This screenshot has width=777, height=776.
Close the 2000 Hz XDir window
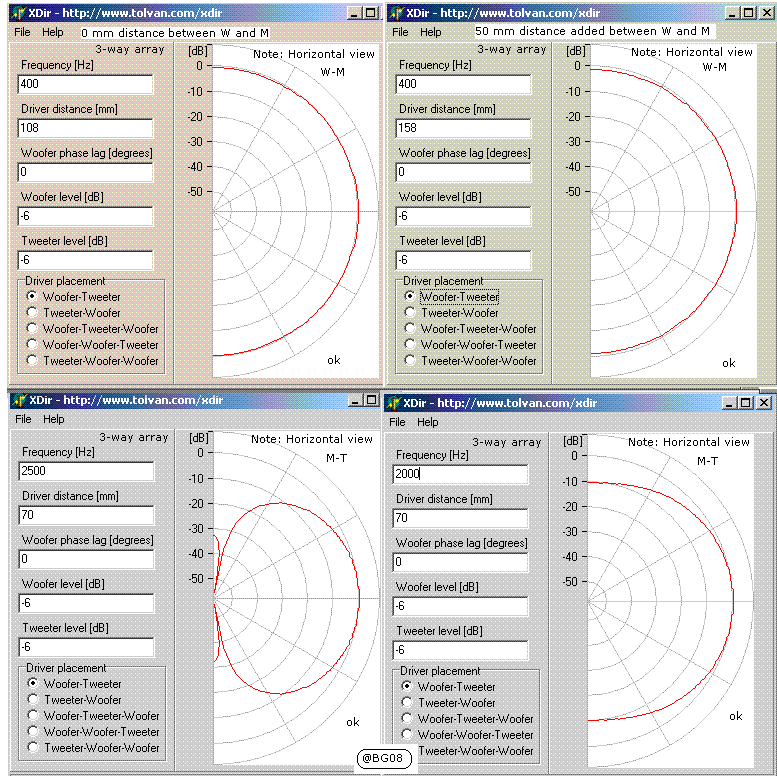pyautogui.click(x=764, y=403)
